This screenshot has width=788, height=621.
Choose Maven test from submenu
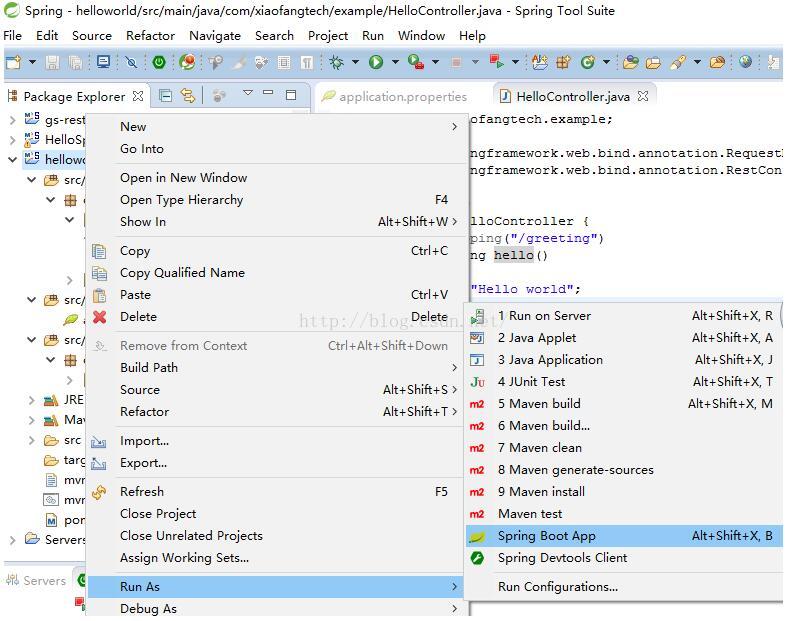tap(623, 514)
